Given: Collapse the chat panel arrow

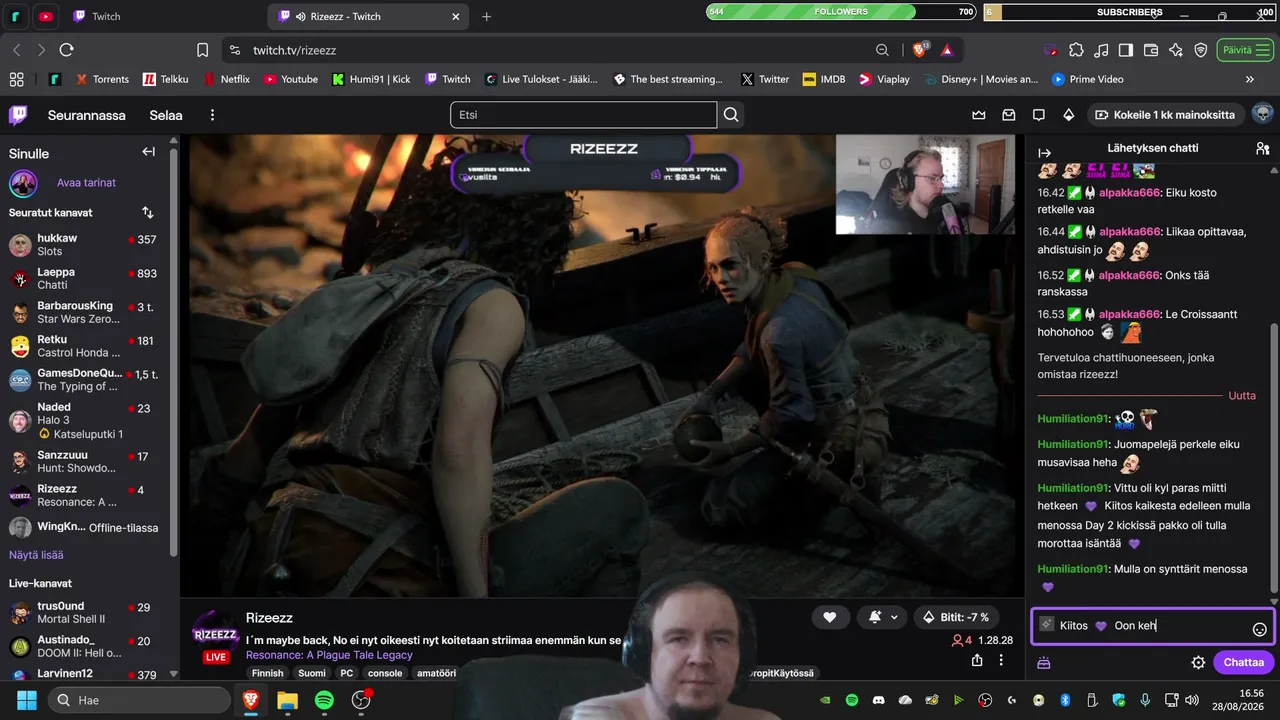Looking at the screenshot, I should pyautogui.click(x=1045, y=152).
